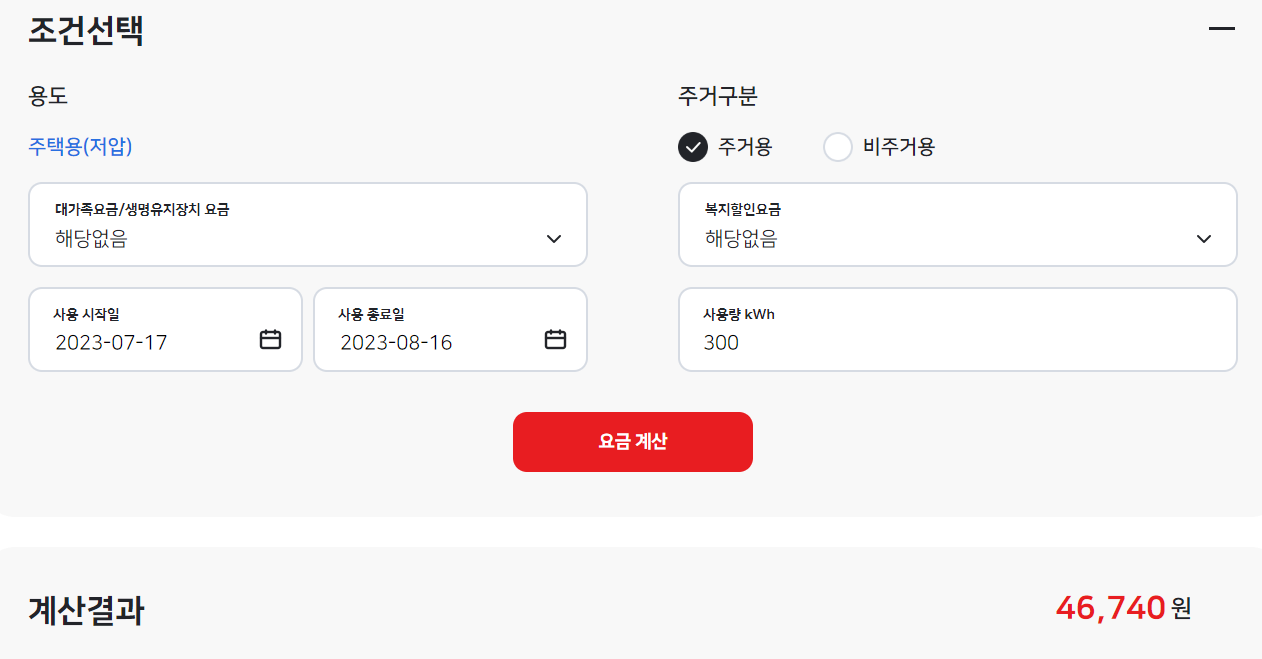Click the 사용량 kWh input showing 300
This screenshot has height=659, width=1262.
point(958,342)
